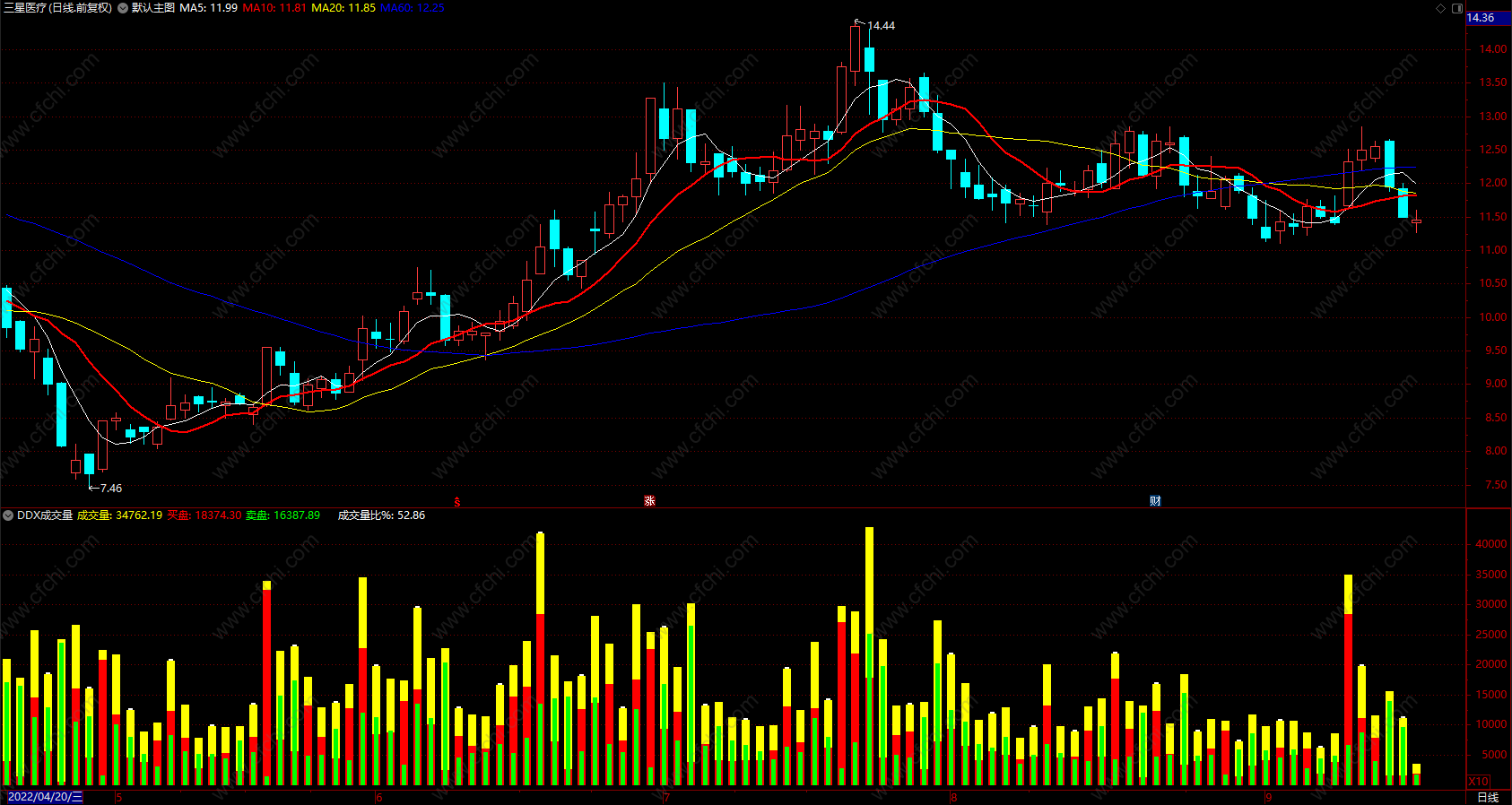Click month 5 marker on time axis

pos(118,798)
